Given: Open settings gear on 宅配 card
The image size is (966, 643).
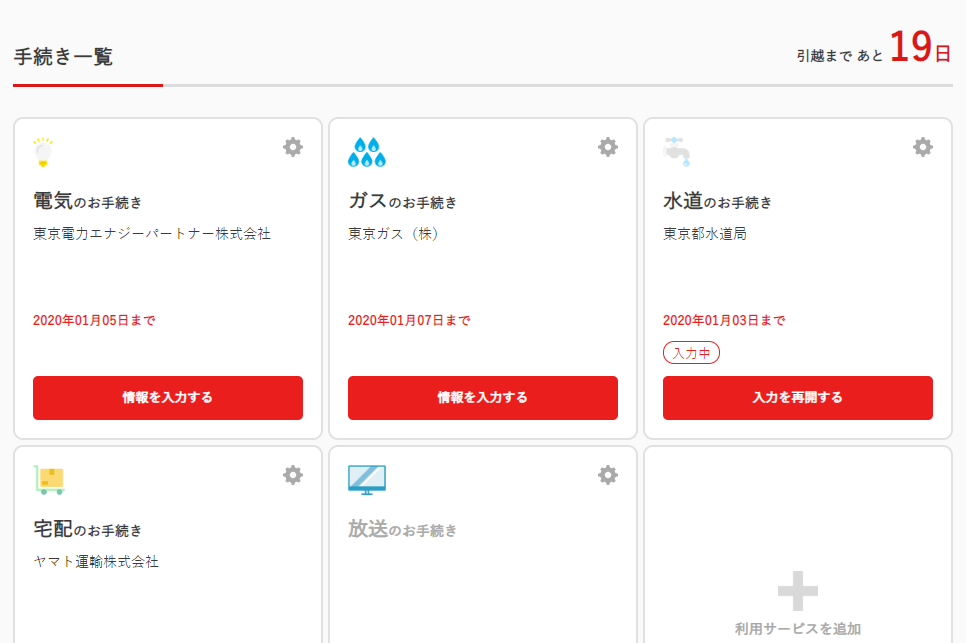Looking at the screenshot, I should [x=293, y=475].
